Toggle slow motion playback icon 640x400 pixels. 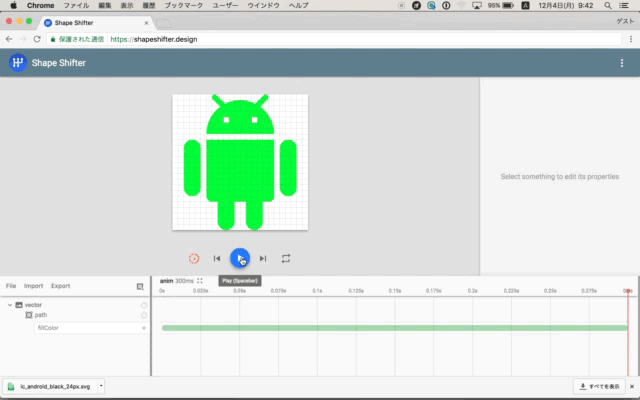(194, 258)
